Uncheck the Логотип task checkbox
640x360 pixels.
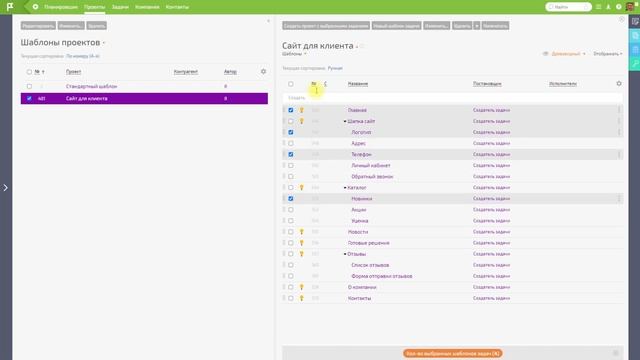tap(291, 132)
